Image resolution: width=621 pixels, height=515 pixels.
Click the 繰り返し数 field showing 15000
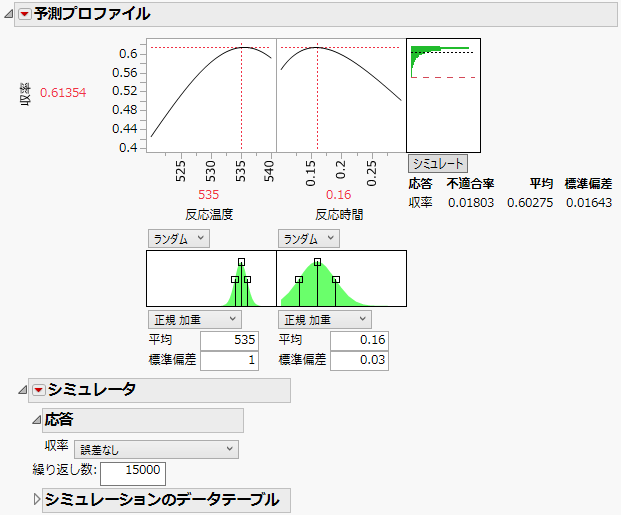tap(133, 473)
